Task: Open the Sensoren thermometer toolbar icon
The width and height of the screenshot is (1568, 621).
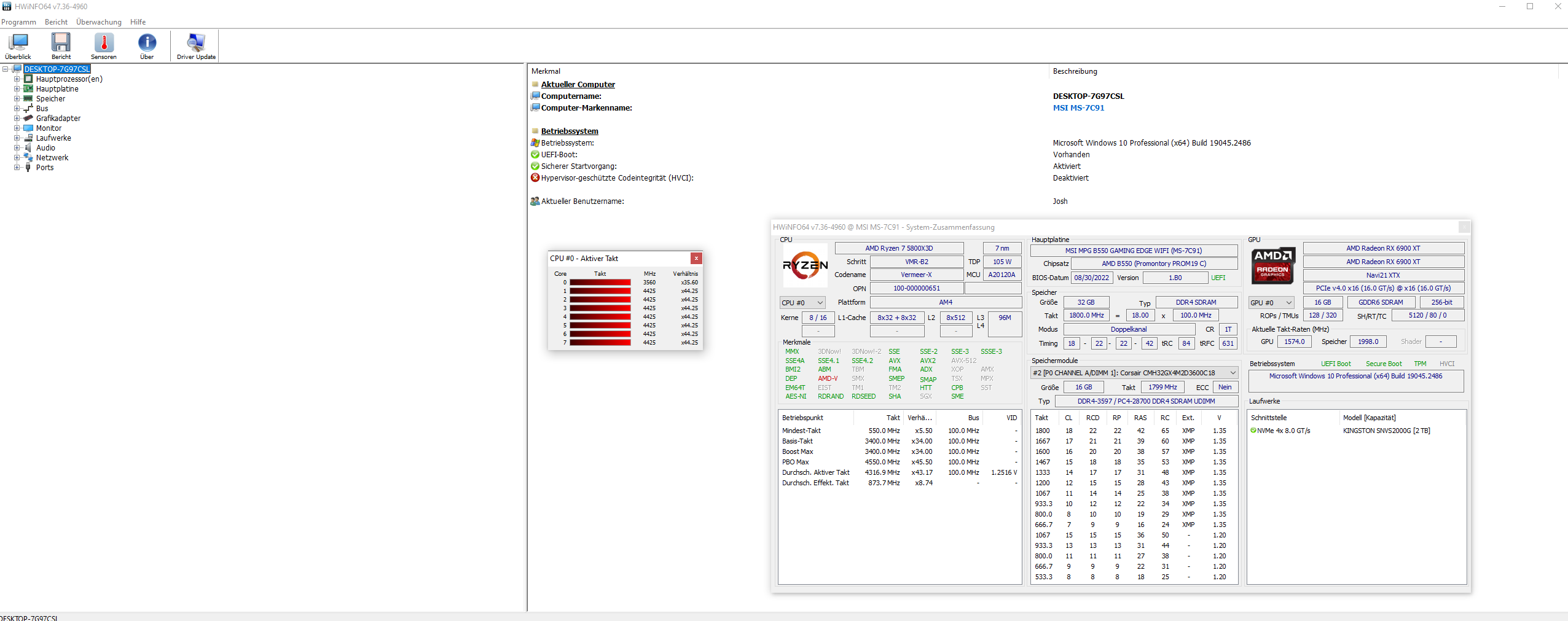Action: coord(104,46)
